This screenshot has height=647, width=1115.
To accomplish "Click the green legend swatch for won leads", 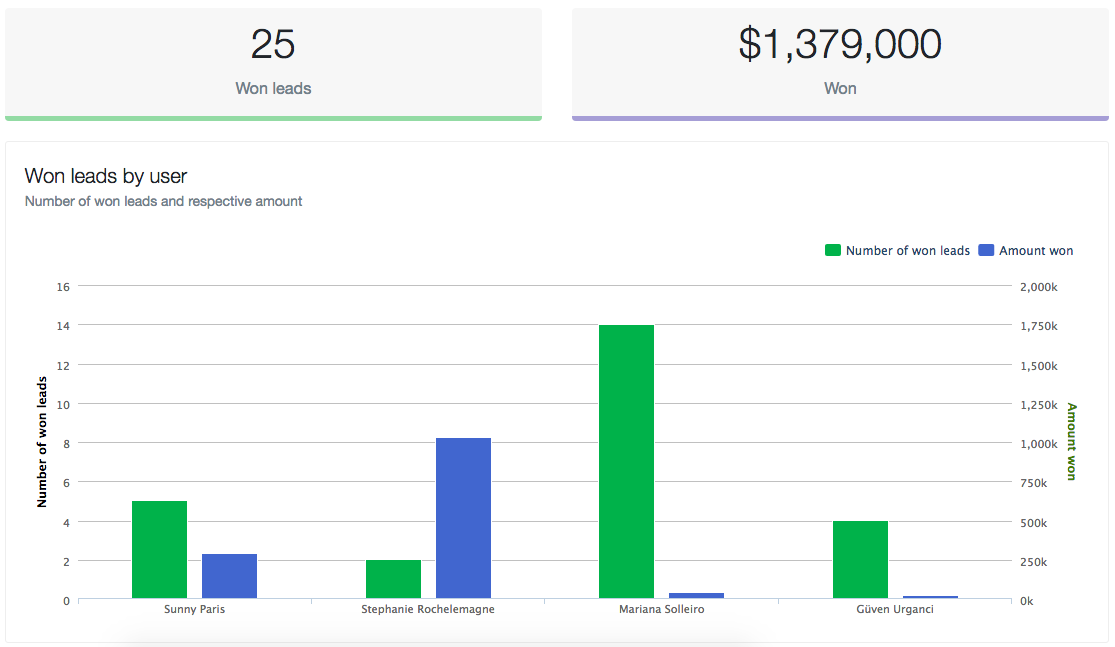I will [x=832, y=251].
